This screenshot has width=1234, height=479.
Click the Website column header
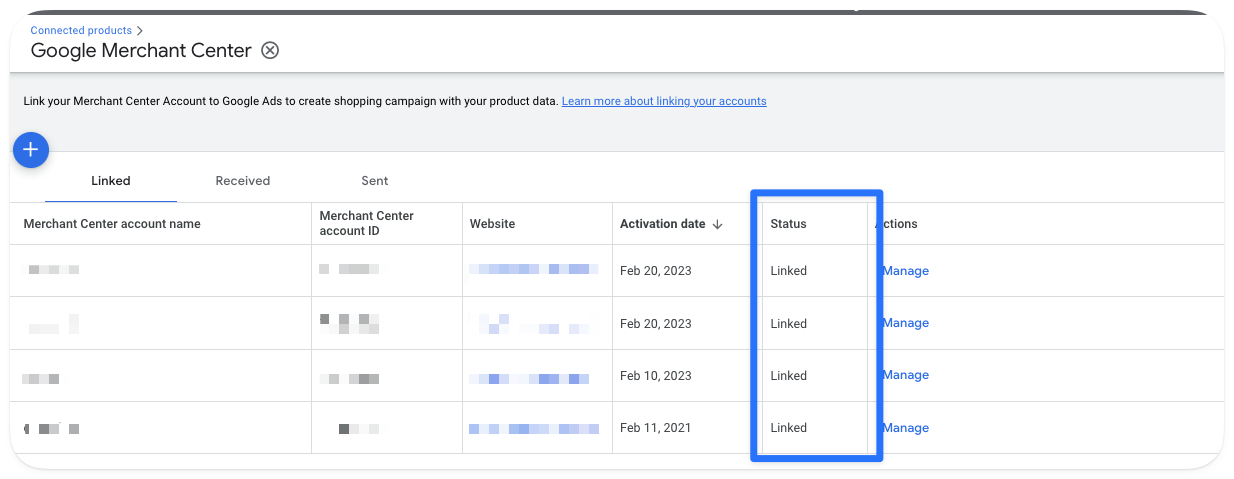[492, 224]
